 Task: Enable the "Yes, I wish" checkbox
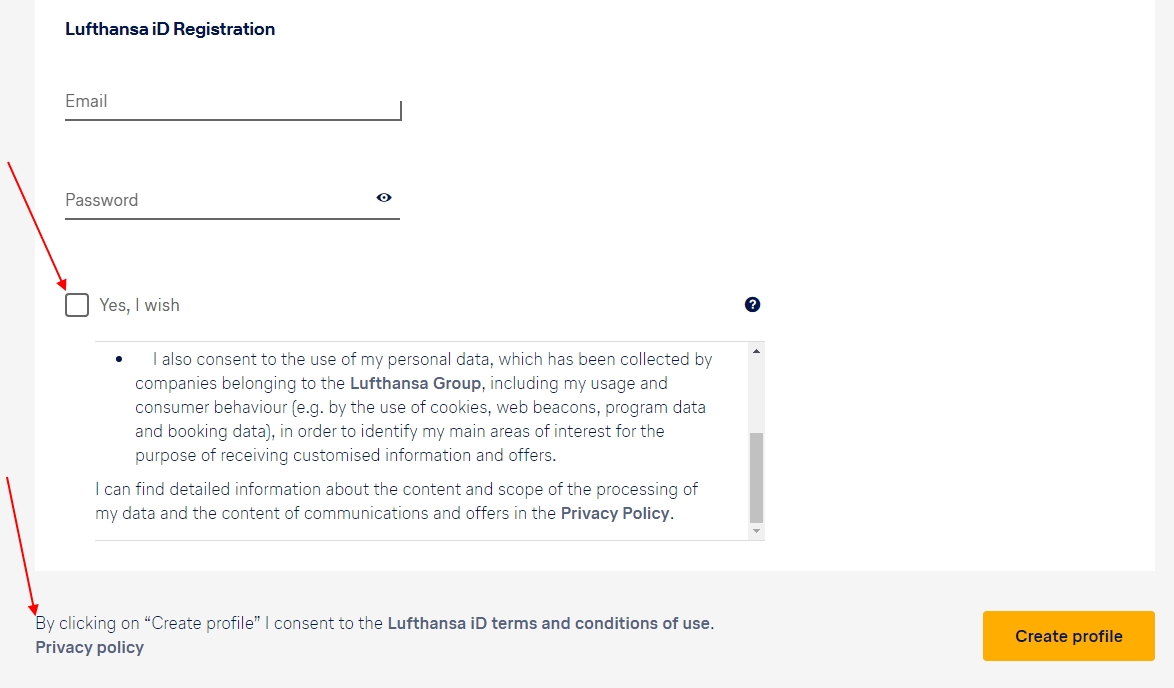click(76, 304)
